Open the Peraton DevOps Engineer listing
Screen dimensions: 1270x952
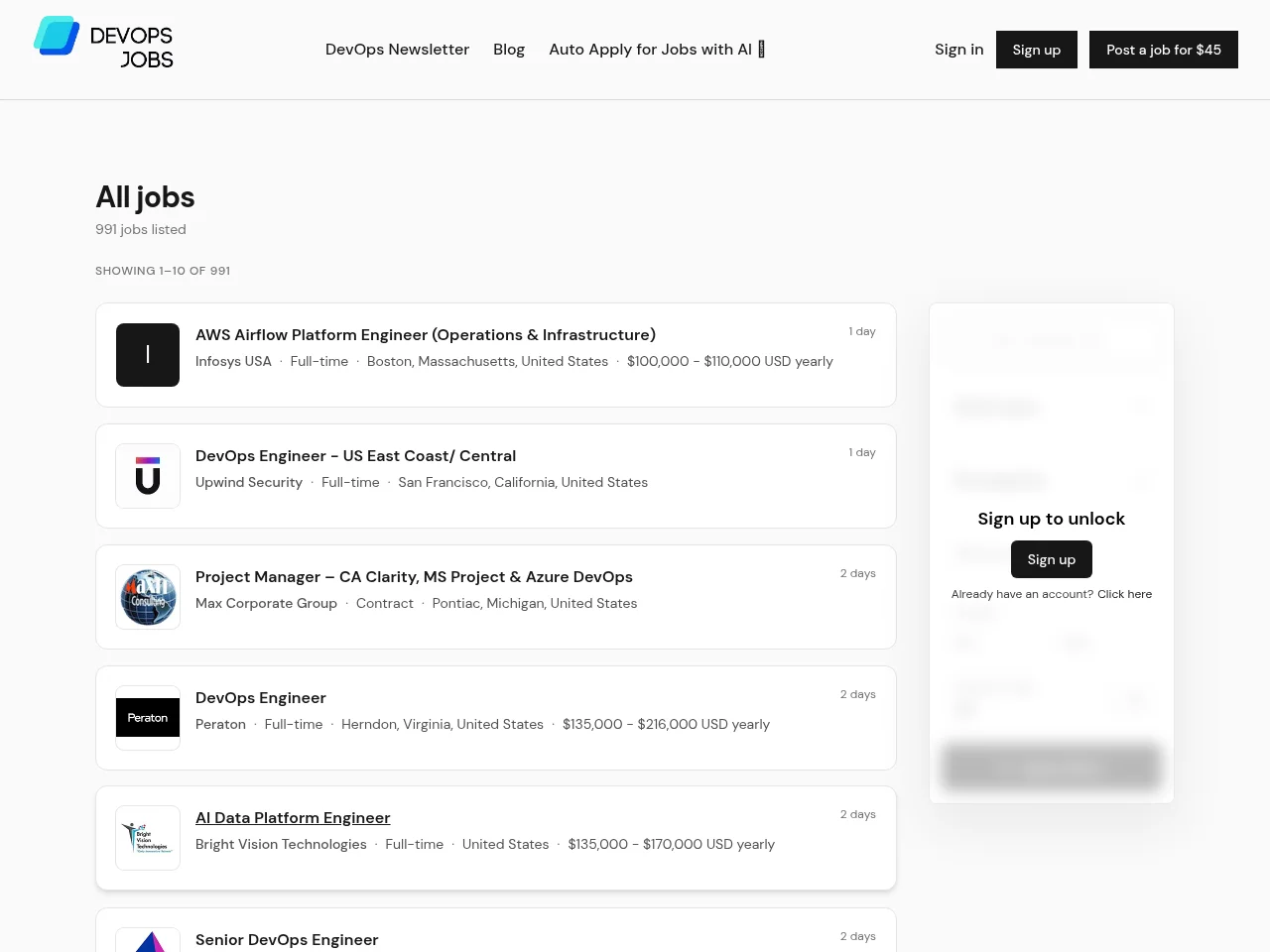(x=261, y=698)
